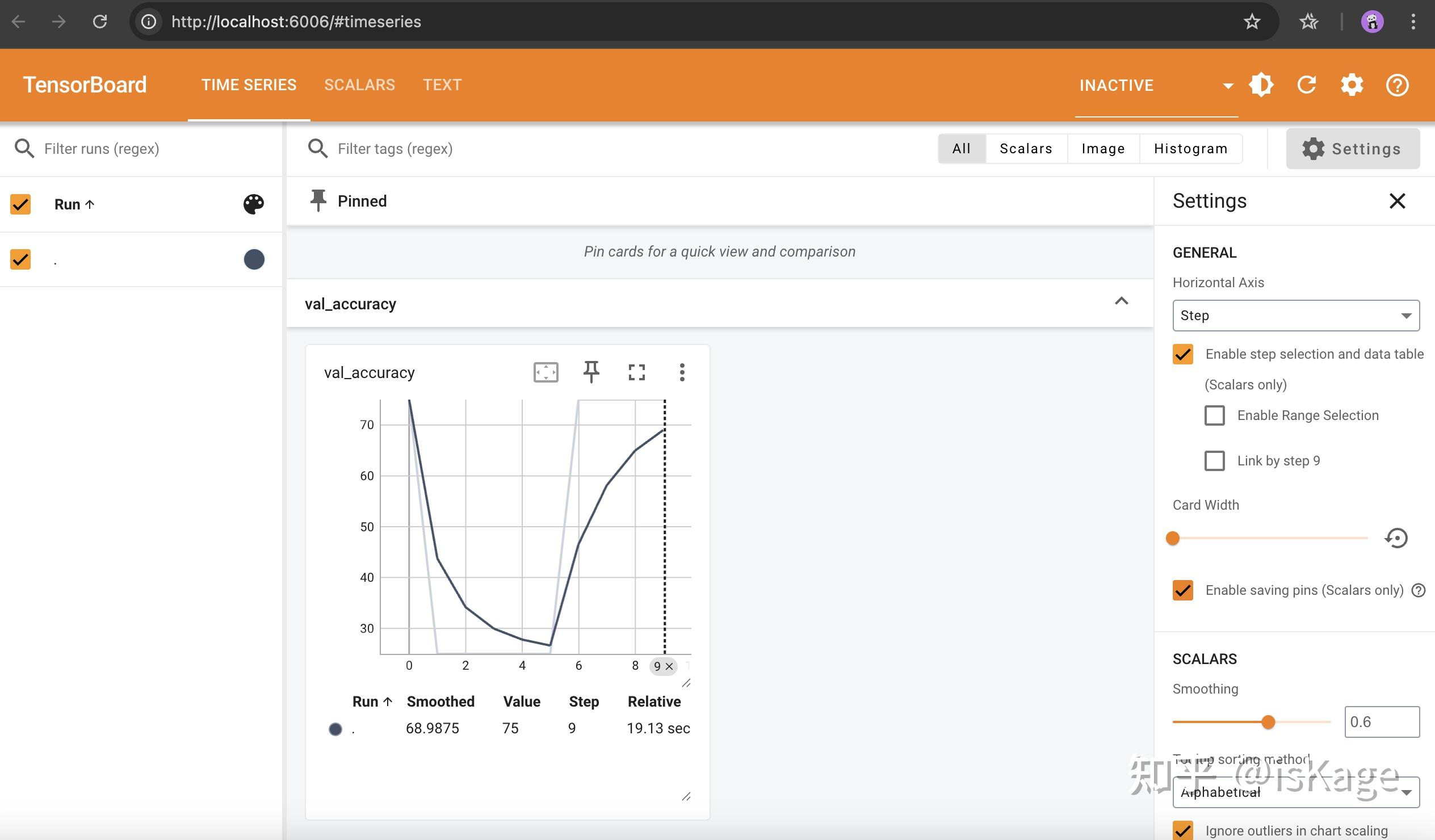Pin the val_accuracy card
1435x840 pixels.
click(x=591, y=372)
